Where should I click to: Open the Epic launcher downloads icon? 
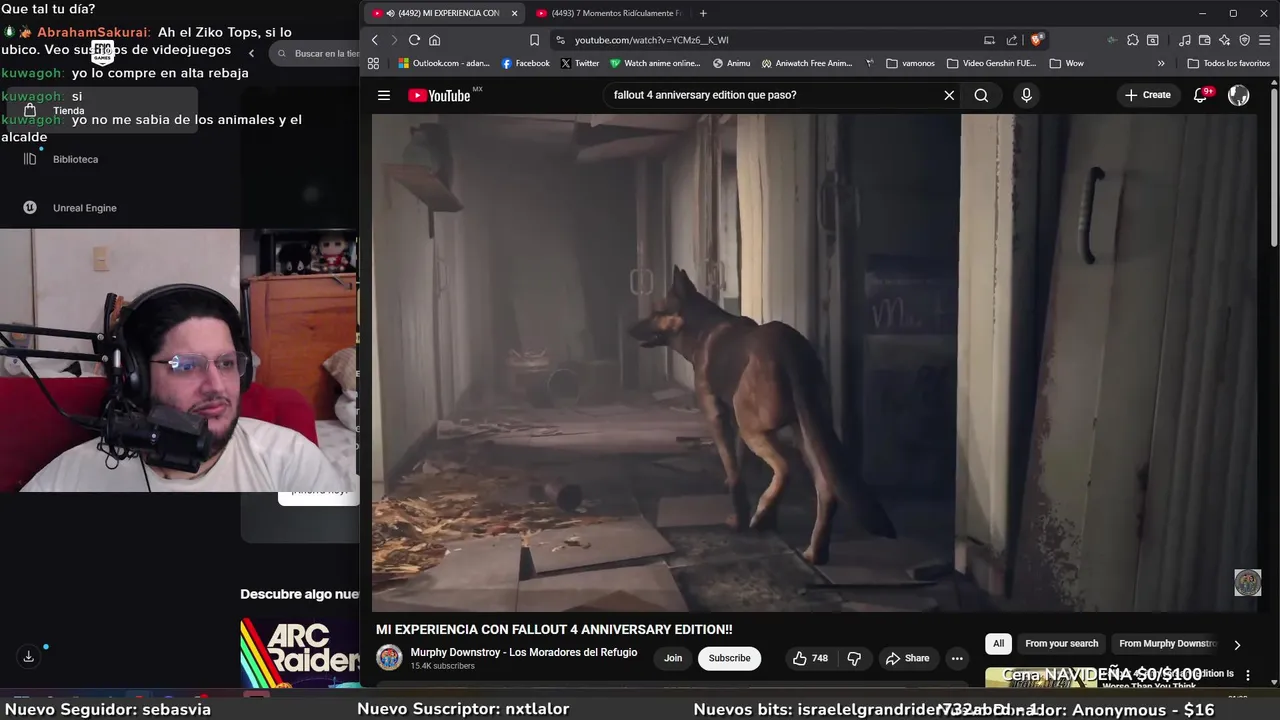(28, 656)
